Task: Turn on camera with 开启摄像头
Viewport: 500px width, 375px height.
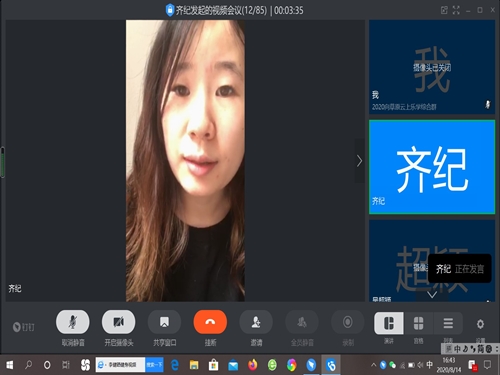Action: tap(118, 322)
